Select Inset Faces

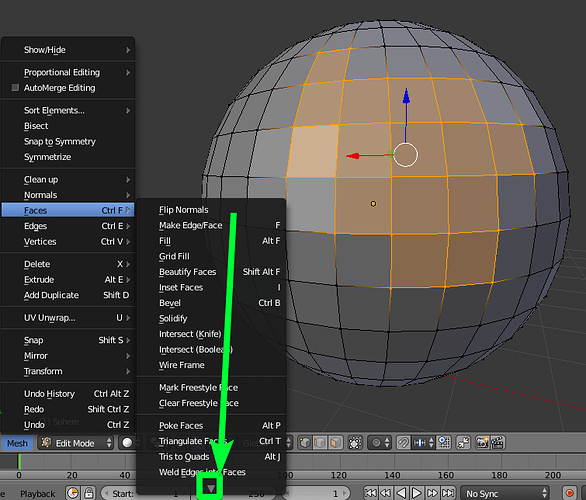211,287
